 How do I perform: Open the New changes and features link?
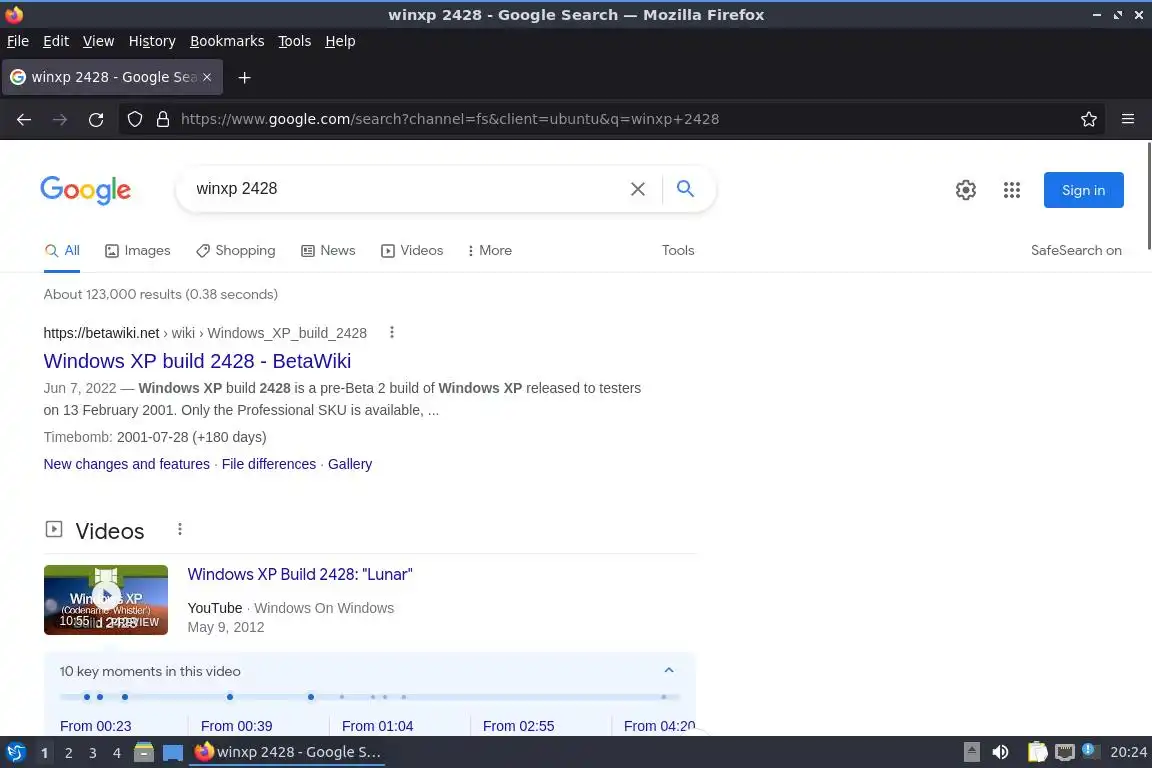[126, 464]
